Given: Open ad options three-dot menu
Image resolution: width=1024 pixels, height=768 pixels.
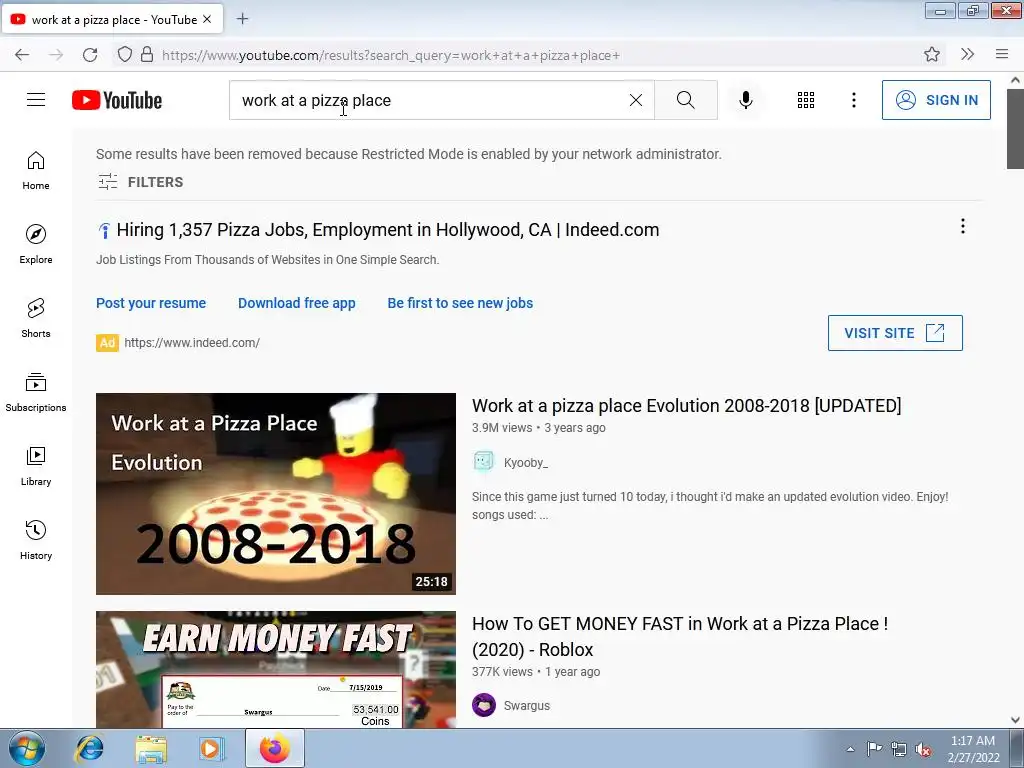Looking at the screenshot, I should click(963, 226).
